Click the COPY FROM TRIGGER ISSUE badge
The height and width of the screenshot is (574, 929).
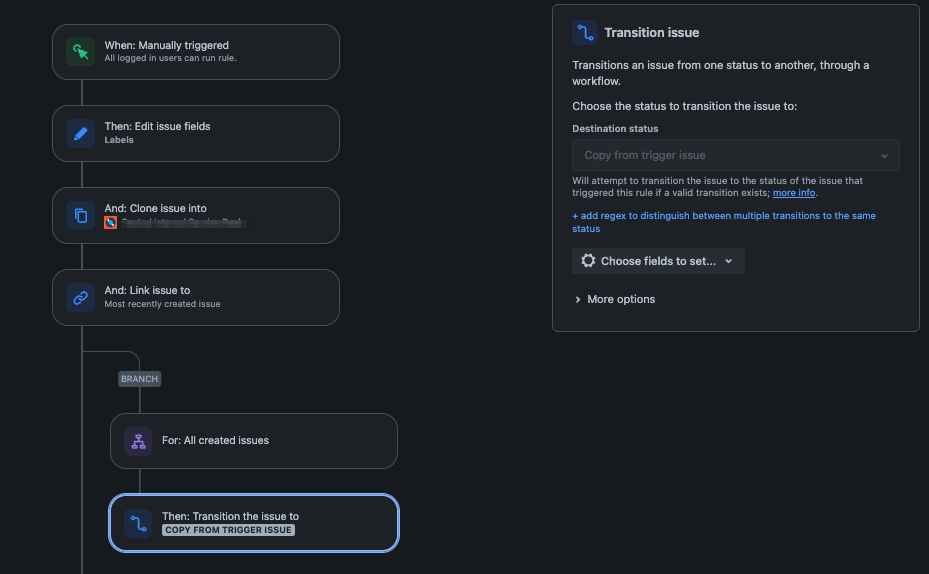[x=228, y=530]
